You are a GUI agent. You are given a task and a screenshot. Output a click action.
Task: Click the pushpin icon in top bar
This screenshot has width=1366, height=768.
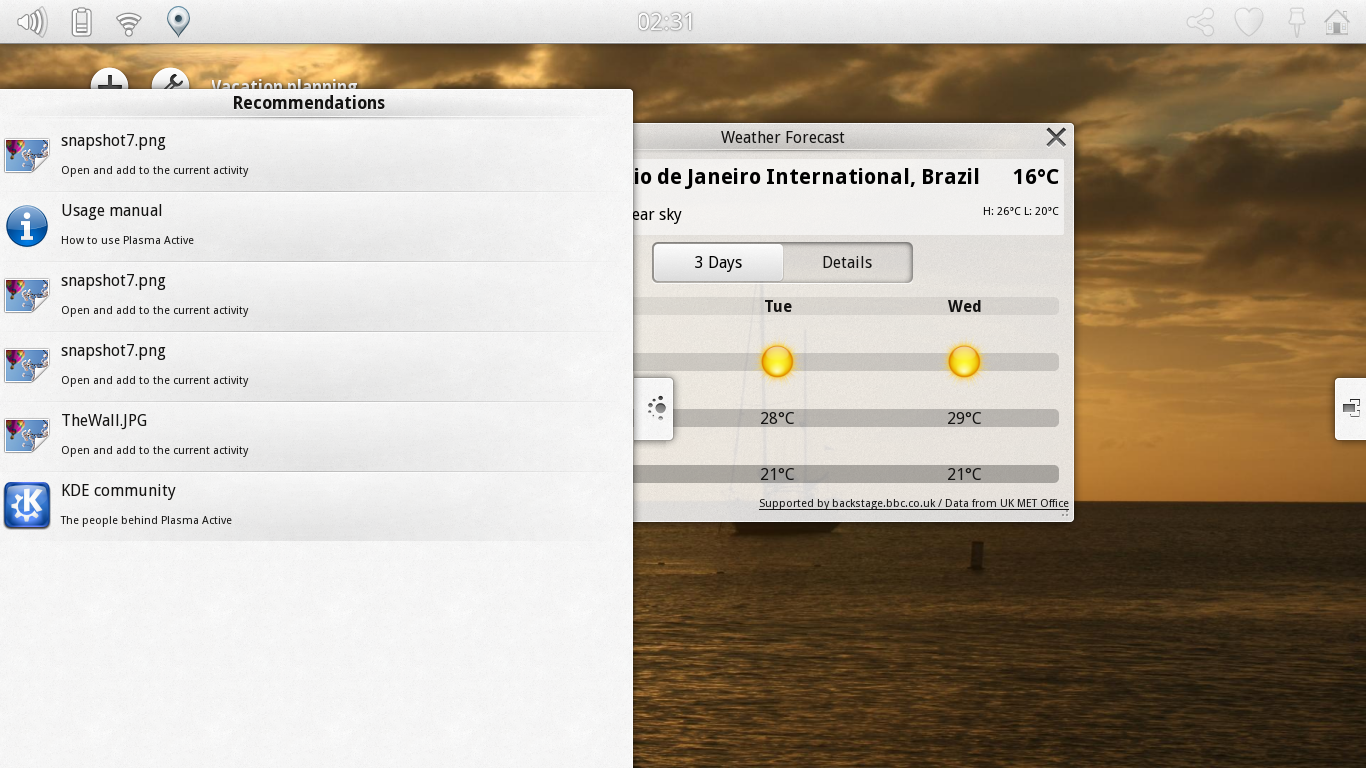[x=1297, y=22]
